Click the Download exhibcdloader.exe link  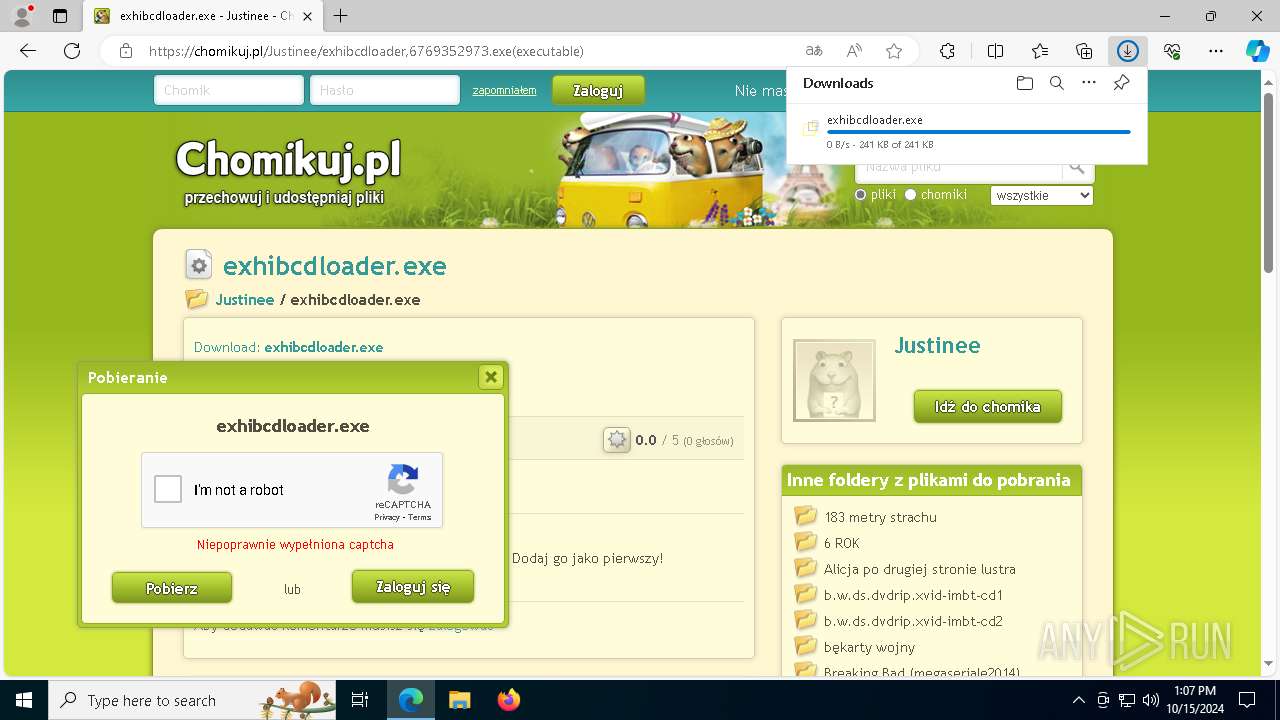point(323,347)
